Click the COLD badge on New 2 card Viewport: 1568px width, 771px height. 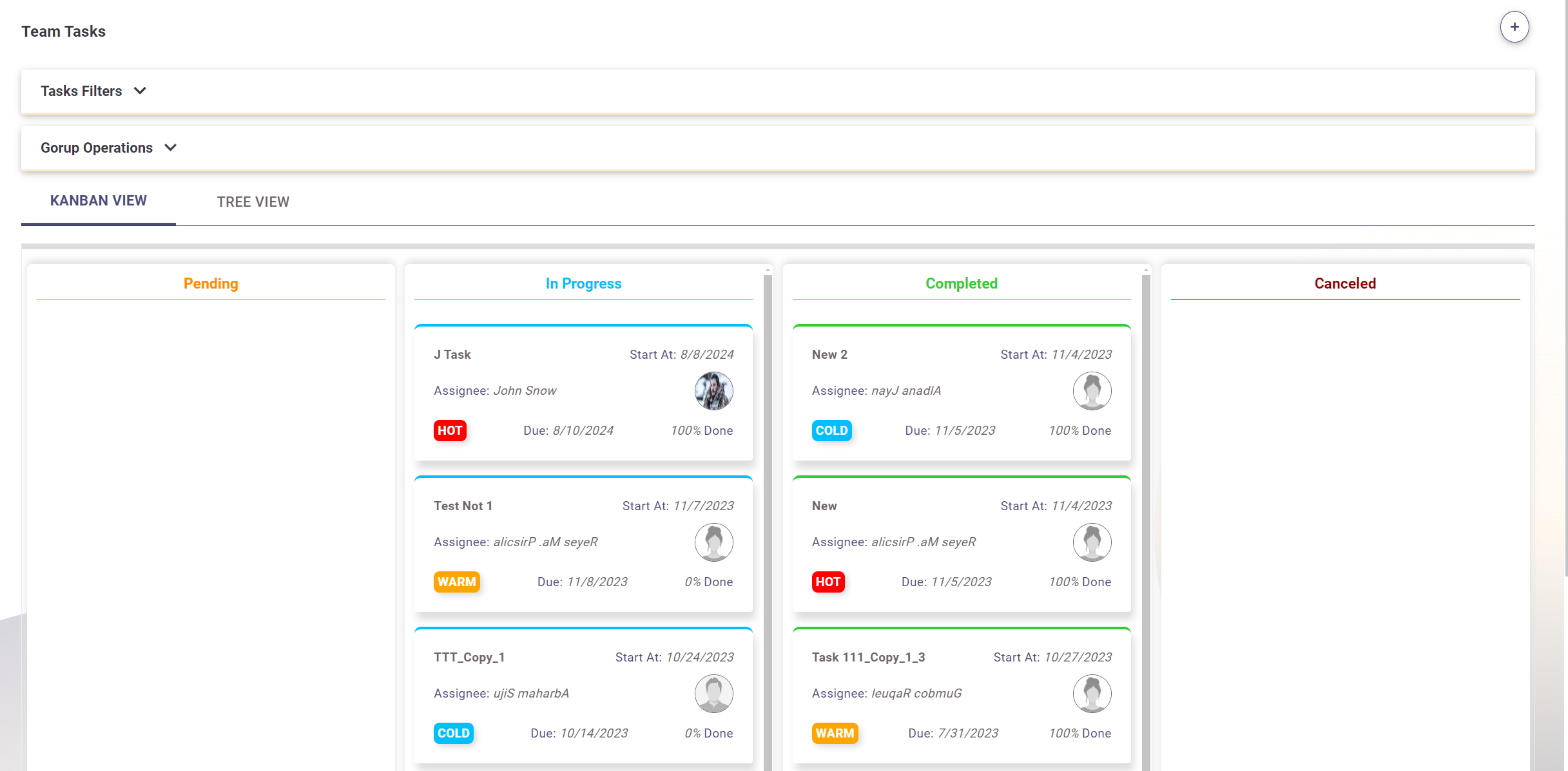pos(831,430)
